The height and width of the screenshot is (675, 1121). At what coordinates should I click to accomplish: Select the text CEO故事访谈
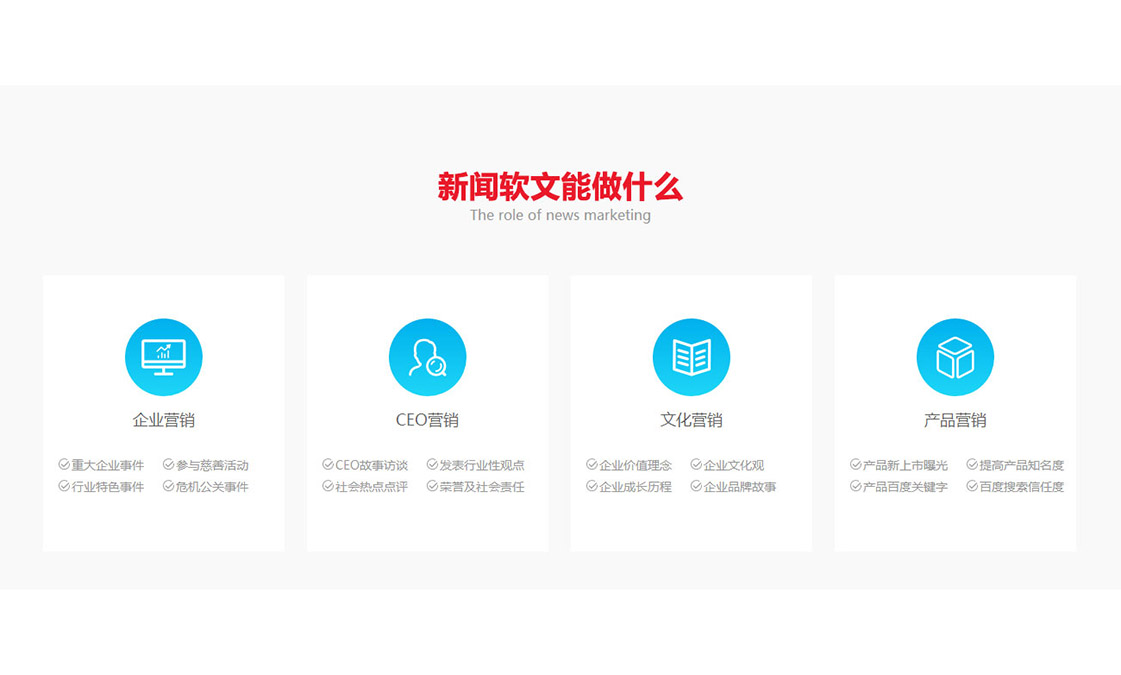(x=372, y=465)
